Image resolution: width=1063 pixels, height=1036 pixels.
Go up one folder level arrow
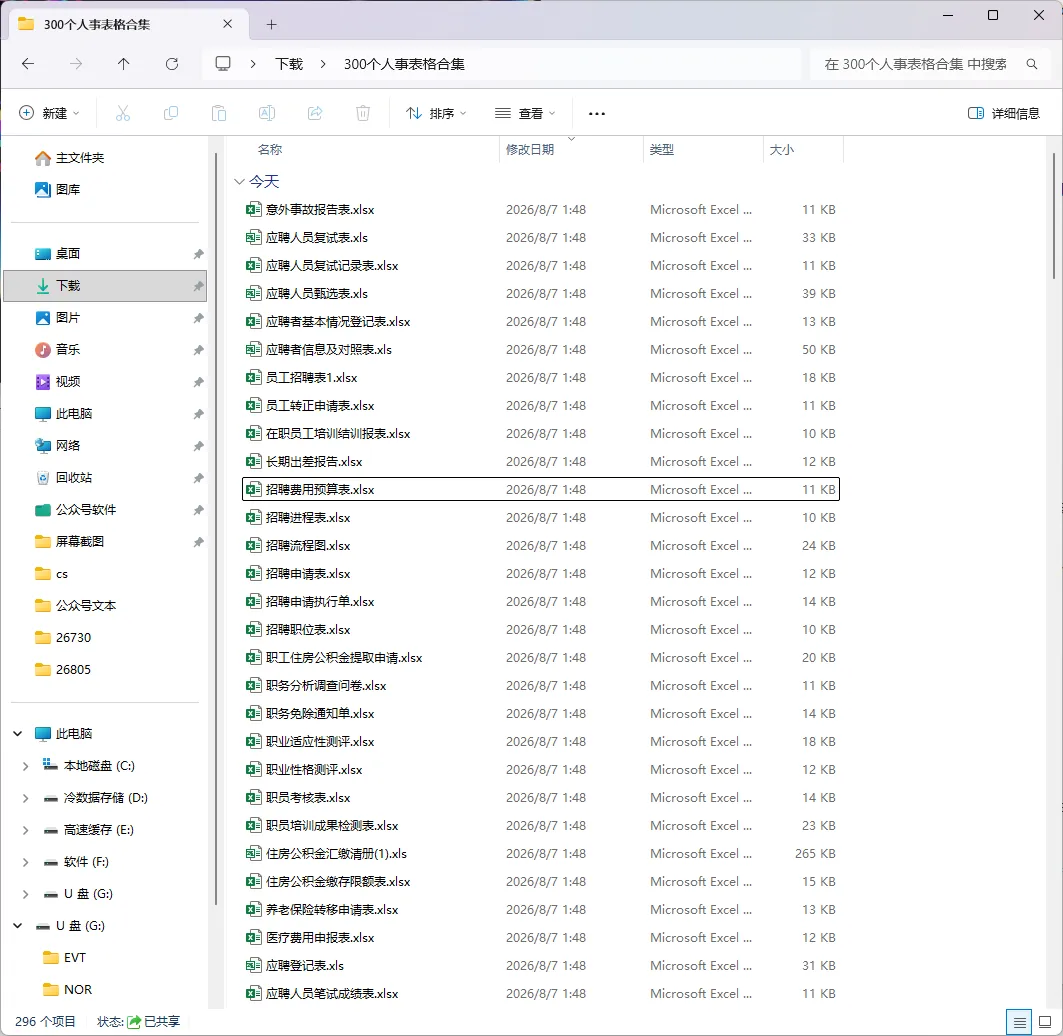(x=123, y=64)
